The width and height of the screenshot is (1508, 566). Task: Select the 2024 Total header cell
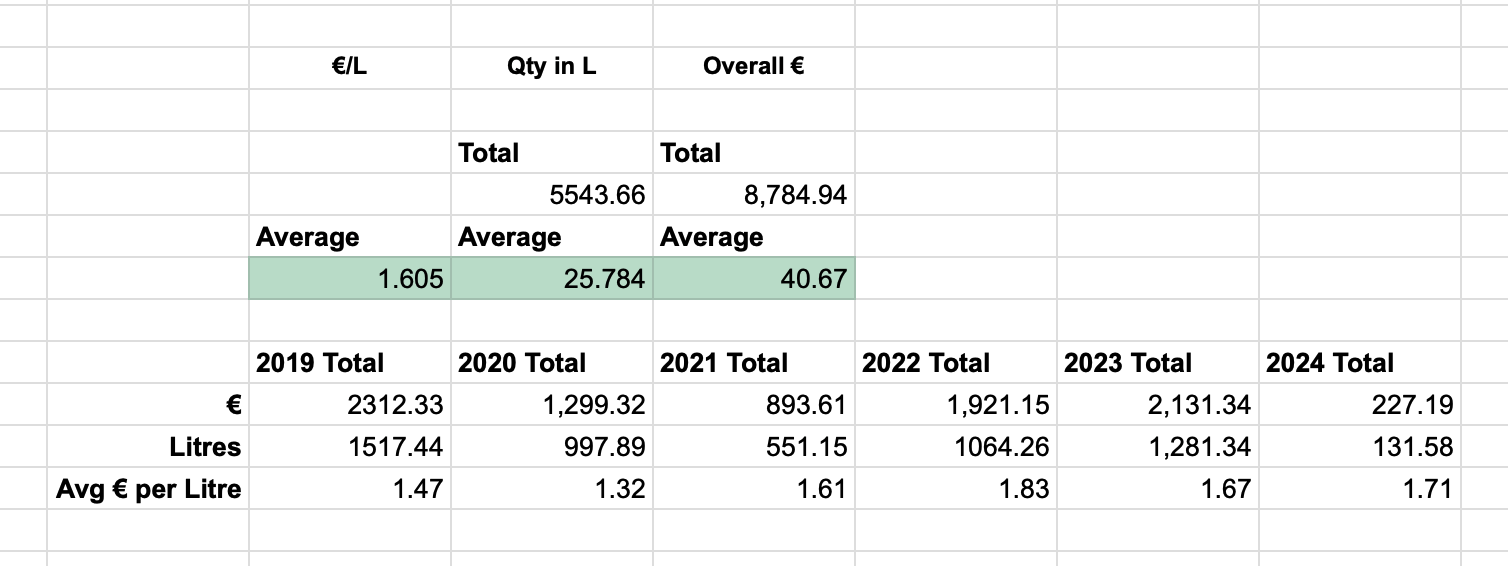coord(1359,363)
